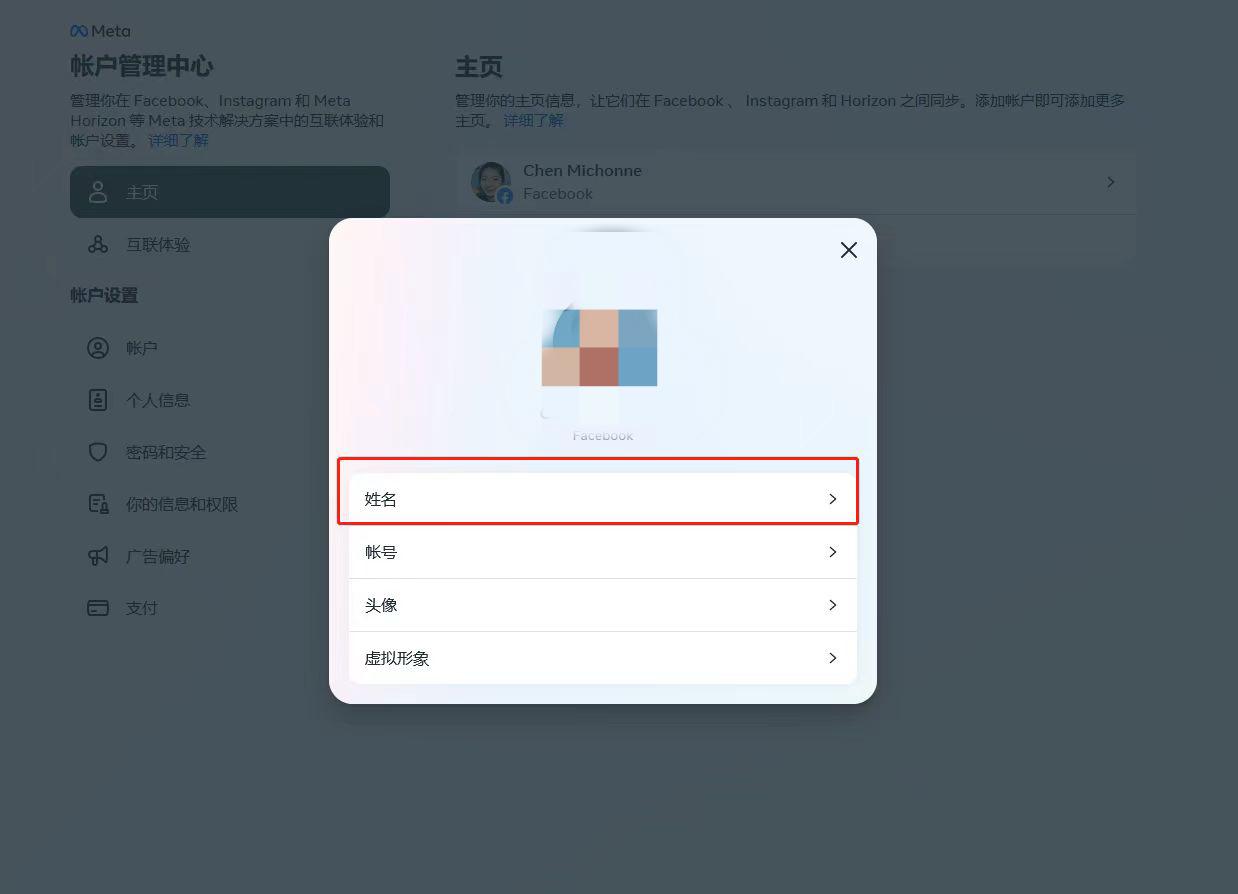Click the Meta logo
This screenshot has height=894, width=1238.
point(100,31)
